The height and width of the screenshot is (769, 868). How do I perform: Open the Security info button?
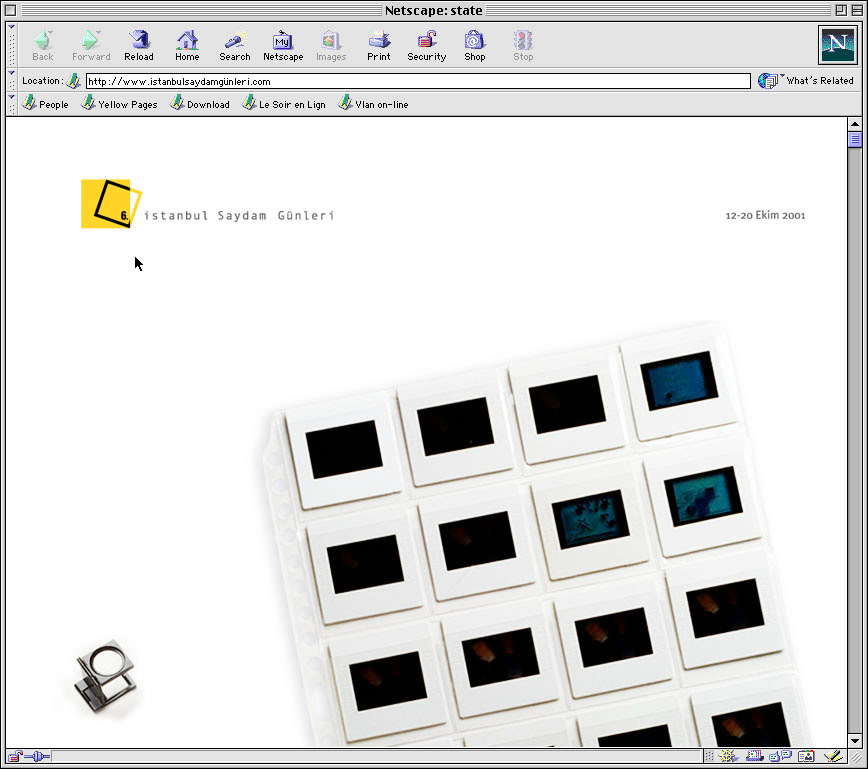(x=426, y=45)
